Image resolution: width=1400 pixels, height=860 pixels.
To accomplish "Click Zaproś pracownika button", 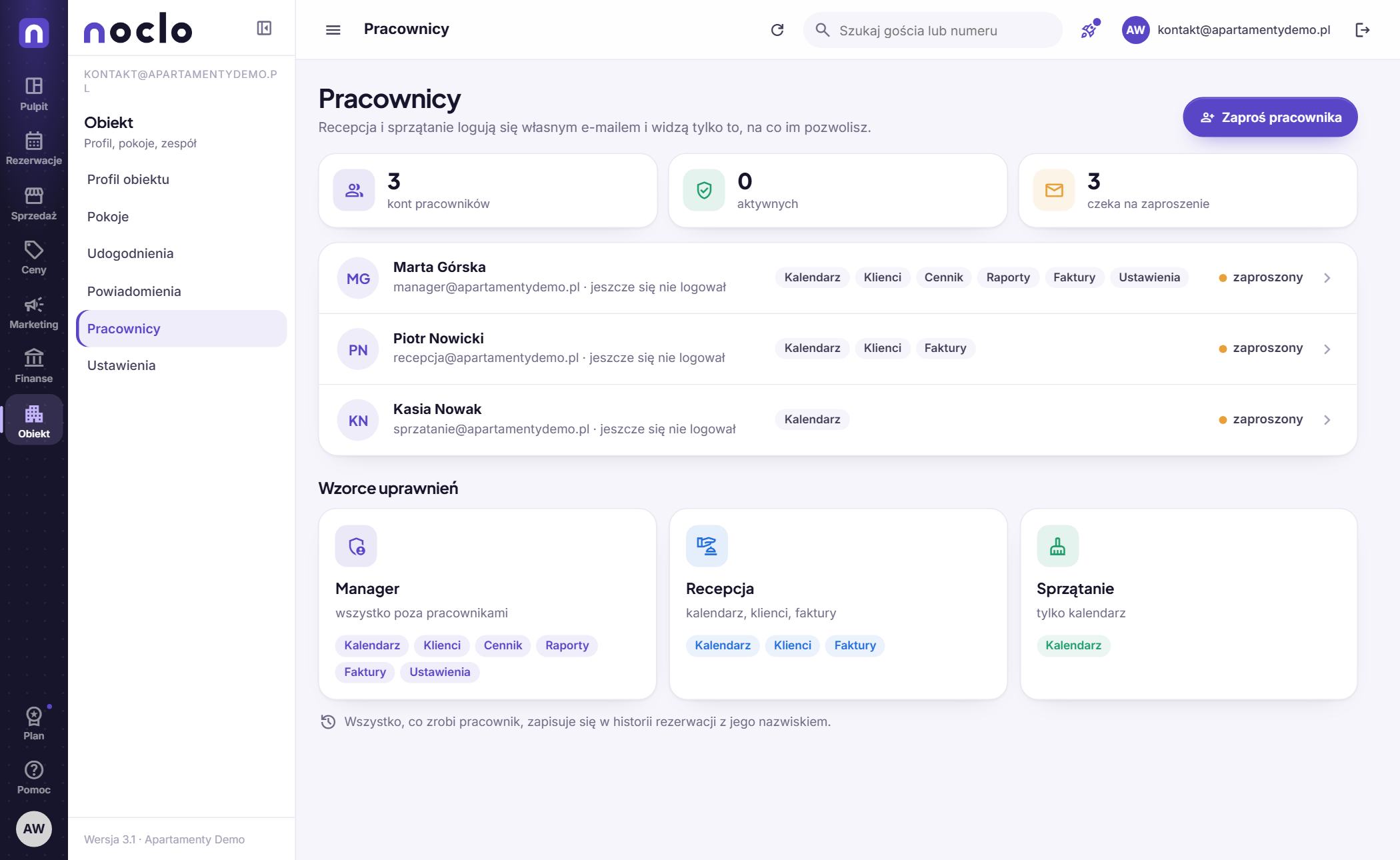I will coord(1270,117).
